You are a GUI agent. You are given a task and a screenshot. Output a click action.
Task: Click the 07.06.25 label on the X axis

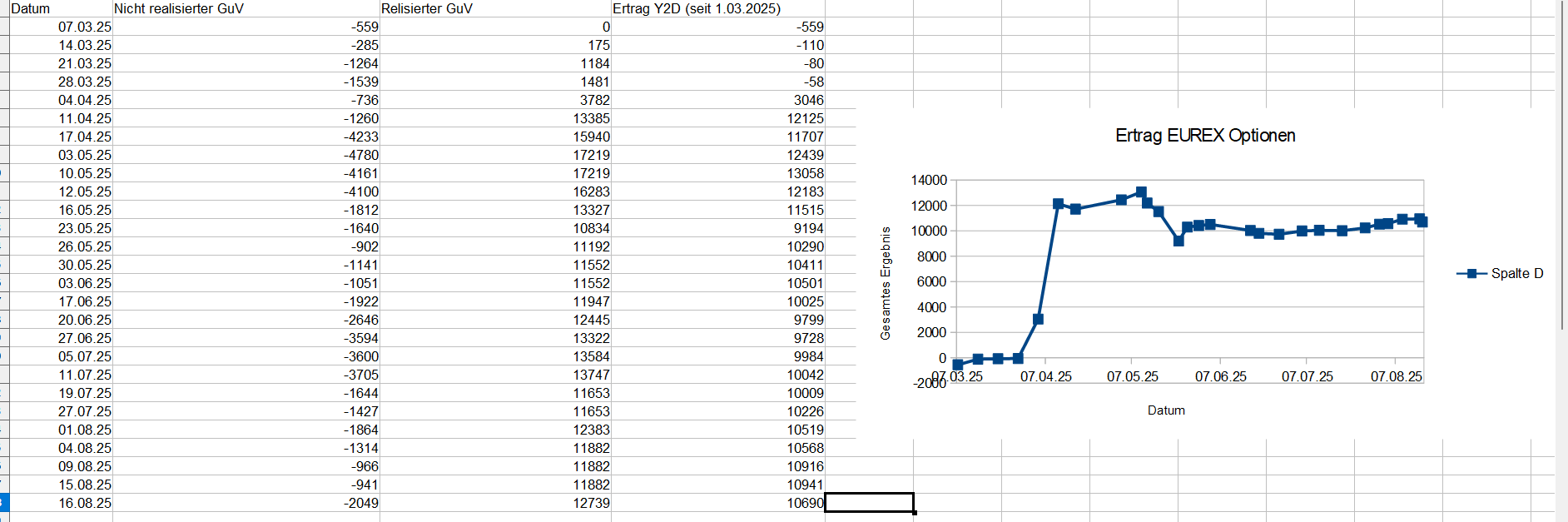tap(1220, 376)
